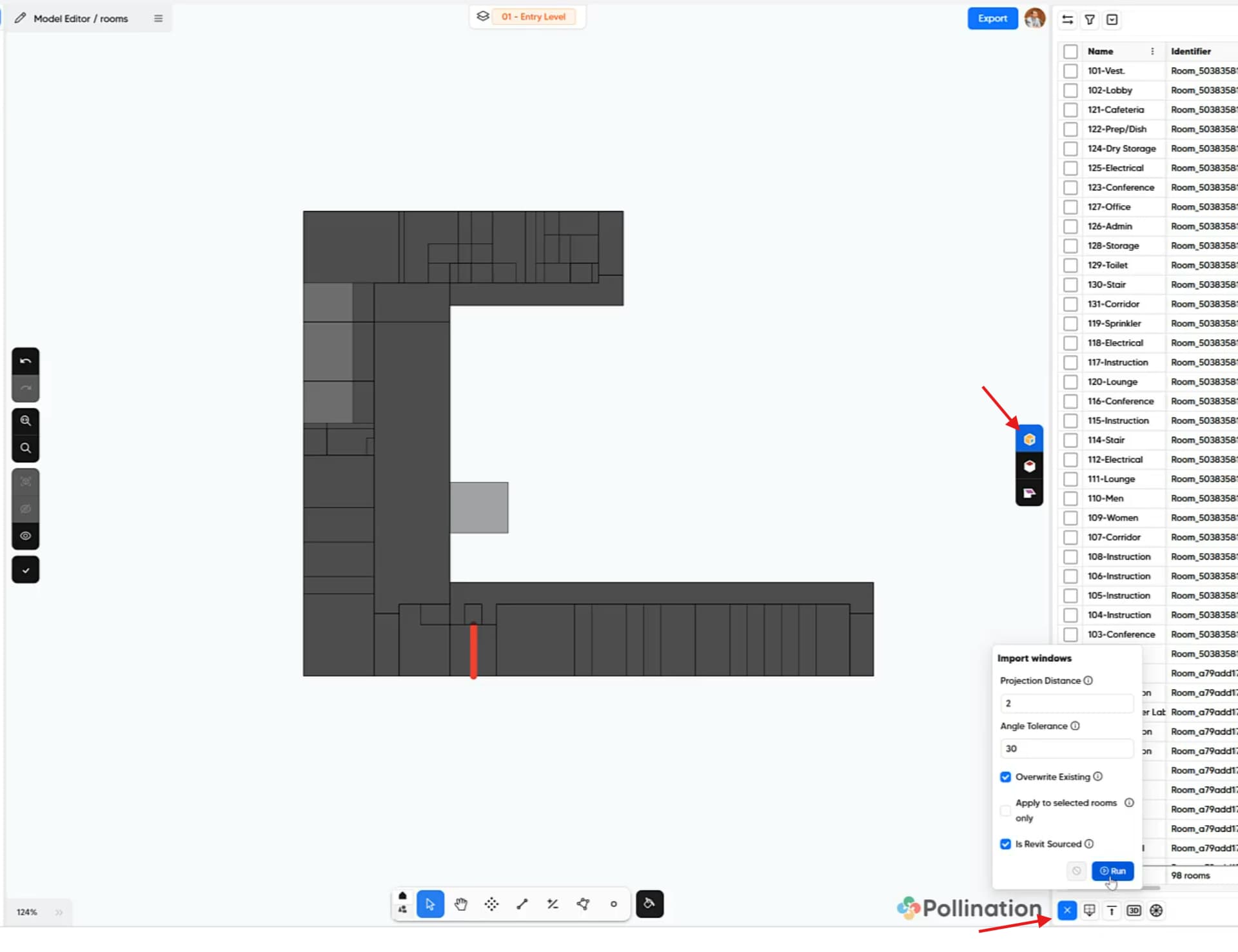Expand the zoom percentage chevrons
This screenshot has width=1238, height=952.
tap(59, 913)
